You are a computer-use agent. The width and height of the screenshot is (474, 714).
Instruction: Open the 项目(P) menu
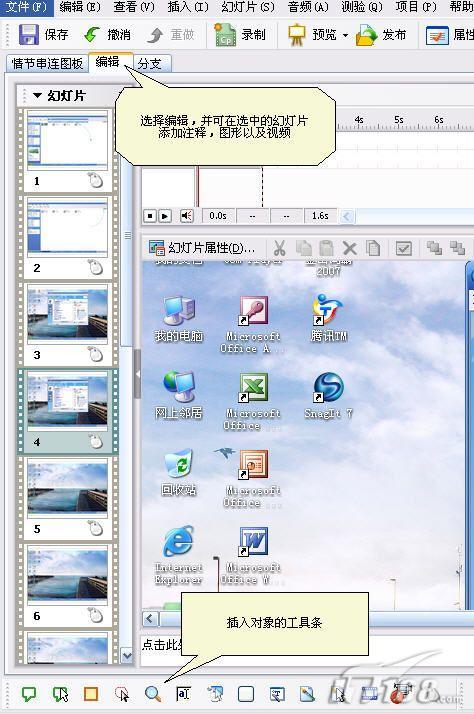pos(416,7)
